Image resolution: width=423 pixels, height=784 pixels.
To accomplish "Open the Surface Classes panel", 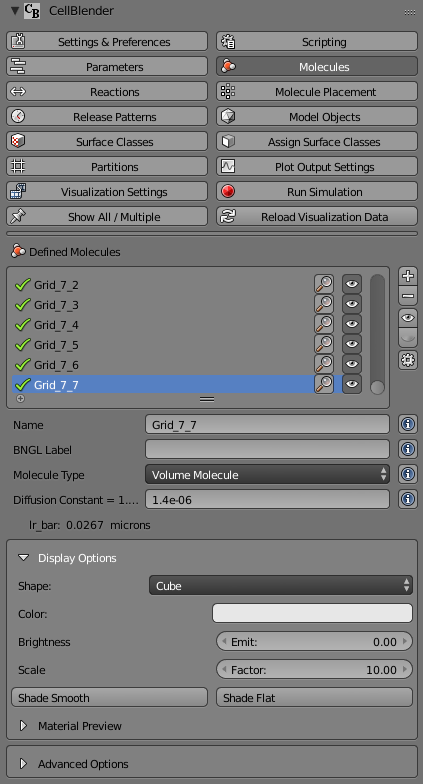I will pos(107,142).
